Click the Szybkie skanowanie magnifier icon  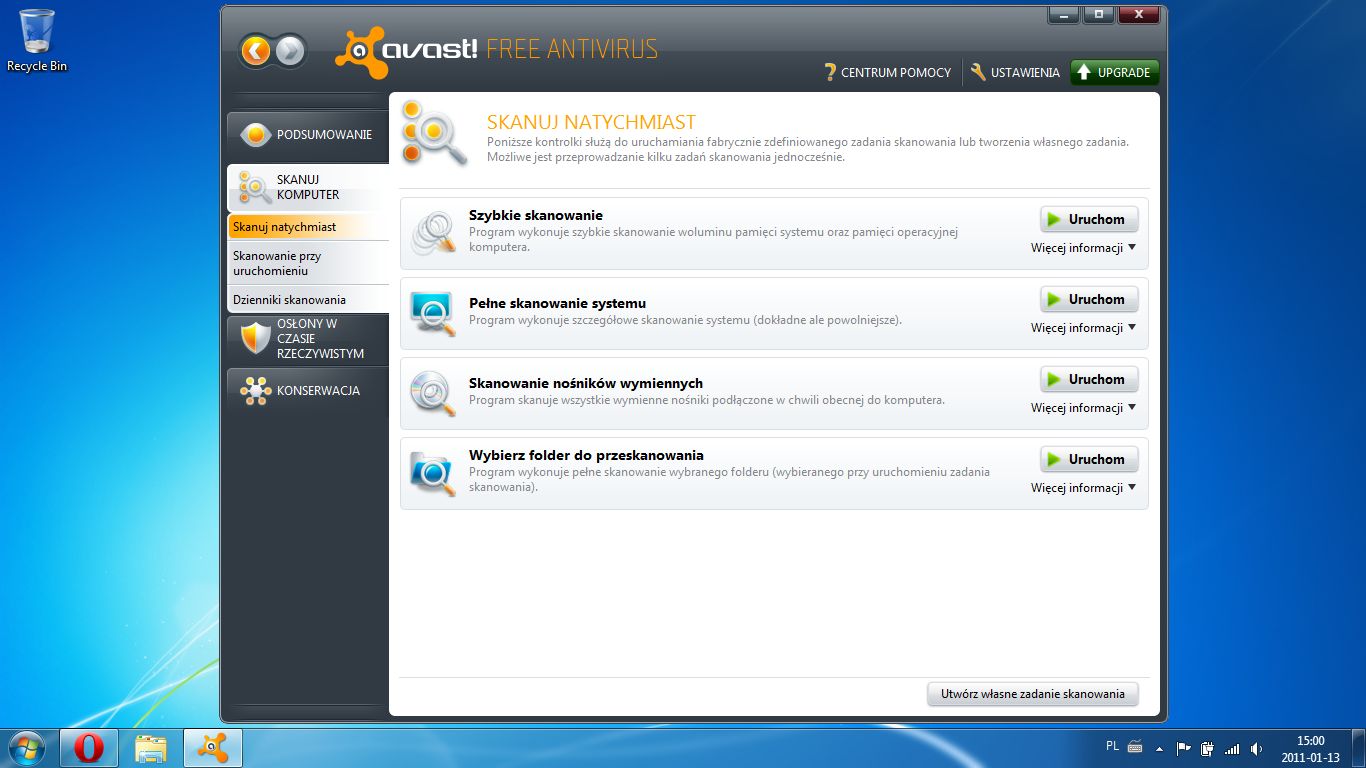(433, 233)
